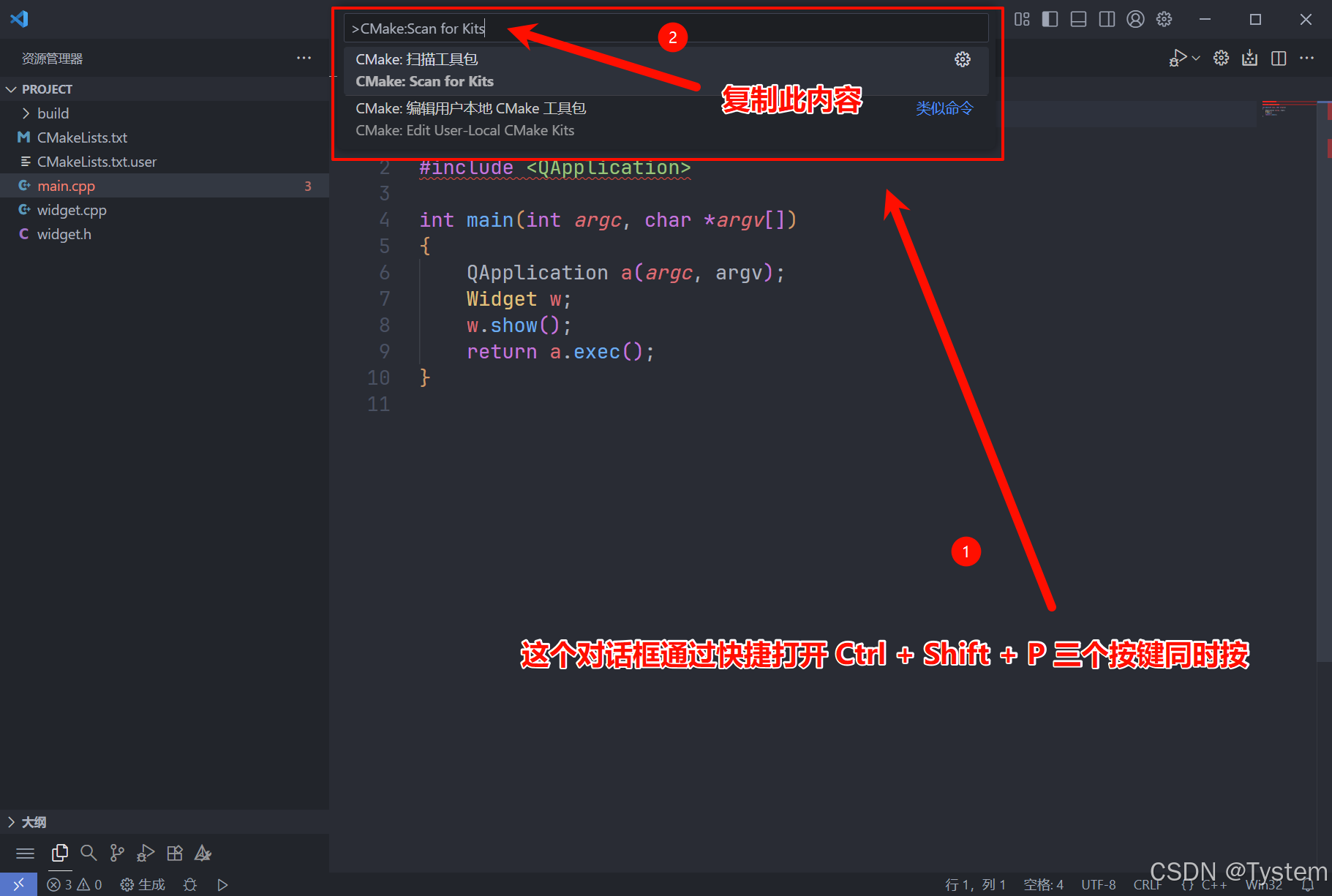Change indentation via '空格: 4' status item
This screenshot has height=896, width=1332.
pyautogui.click(x=1043, y=884)
